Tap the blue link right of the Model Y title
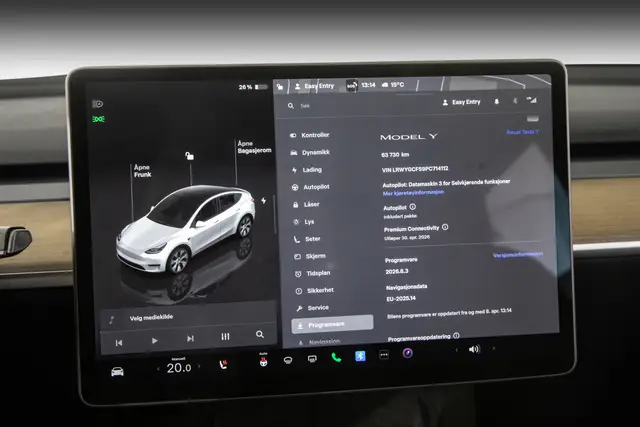 pyautogui.click(x=522, y=132)
